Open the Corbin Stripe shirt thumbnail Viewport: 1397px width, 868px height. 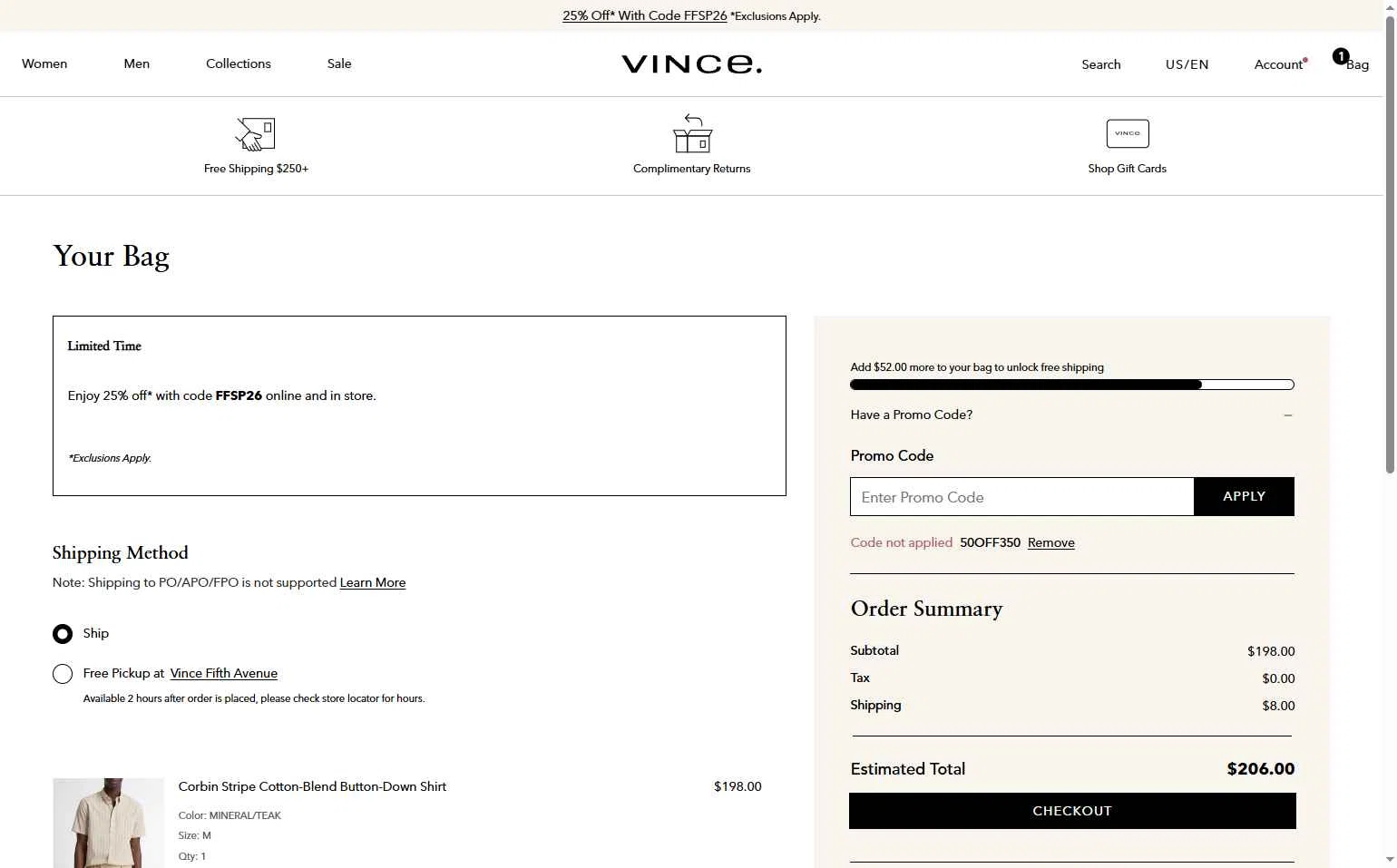(108, 822)
